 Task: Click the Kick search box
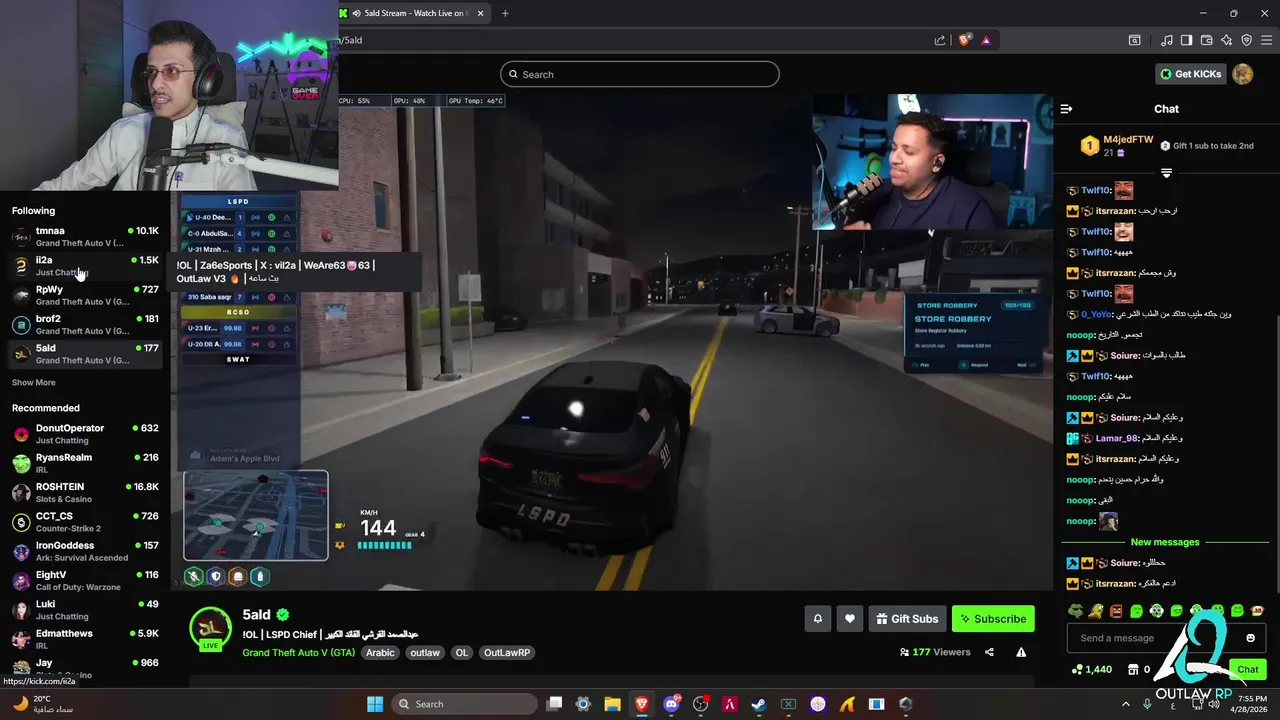pos(639,74)
